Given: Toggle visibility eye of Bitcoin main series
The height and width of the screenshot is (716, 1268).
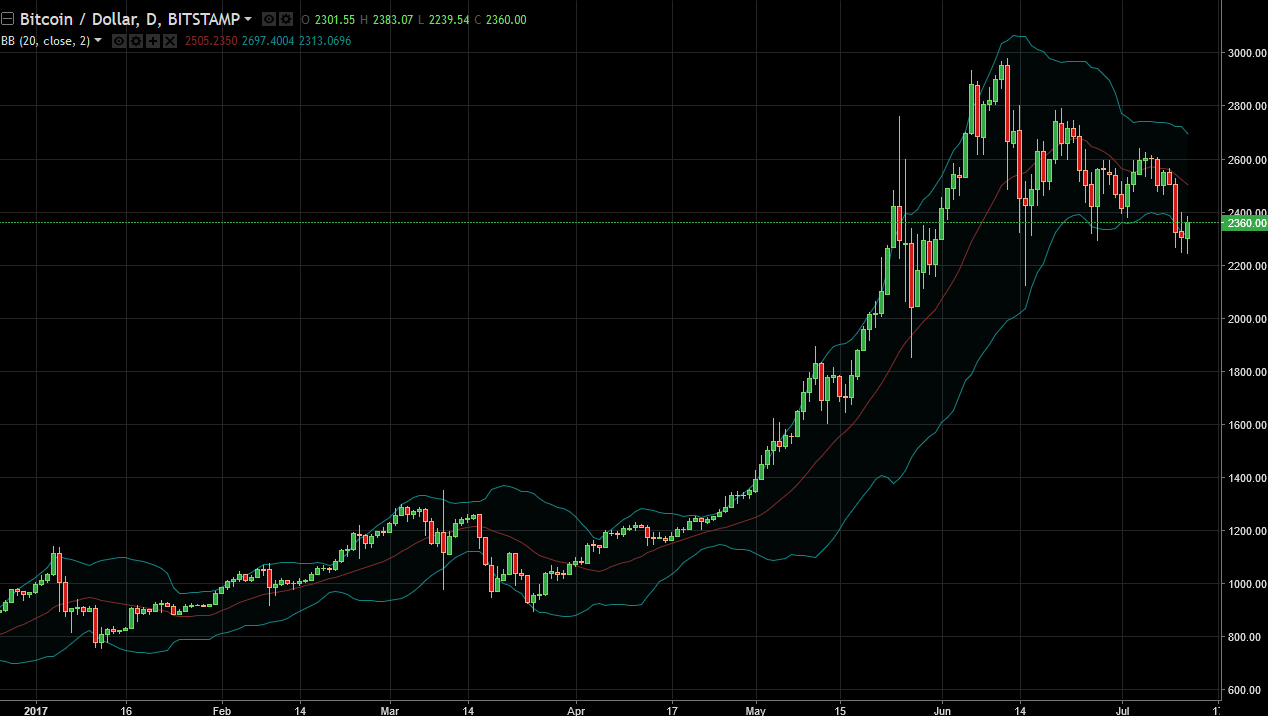Looking at the screenshot, I should 268,19.
